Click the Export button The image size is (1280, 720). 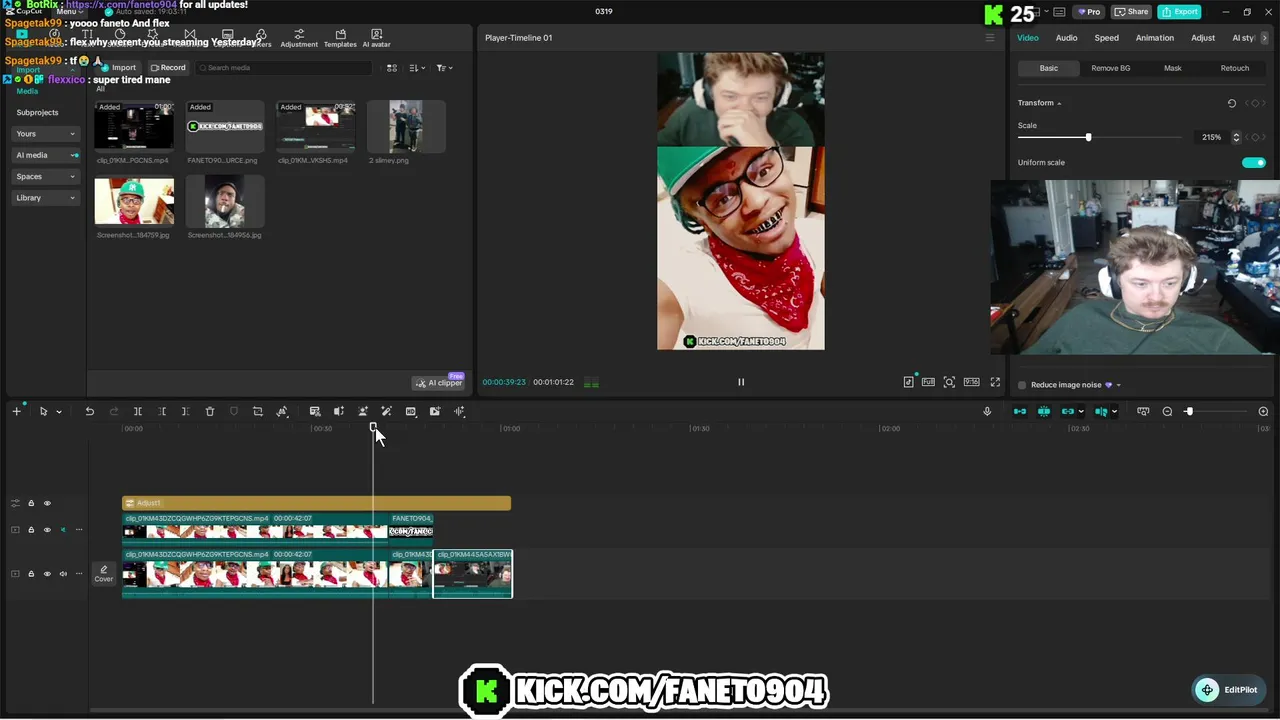pyautogui.click(x=1179, y=12)
